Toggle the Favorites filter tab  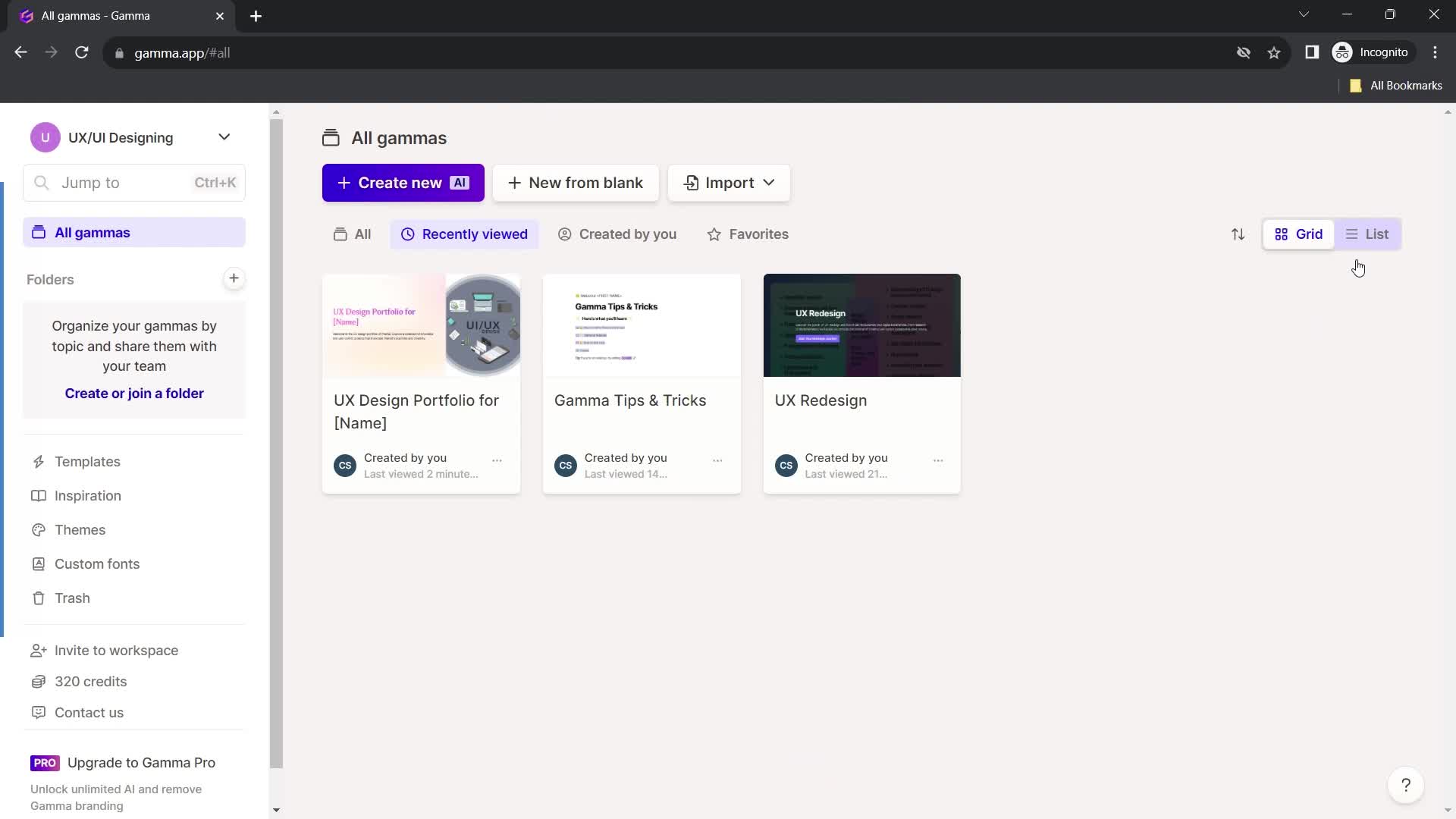(749, 234)
